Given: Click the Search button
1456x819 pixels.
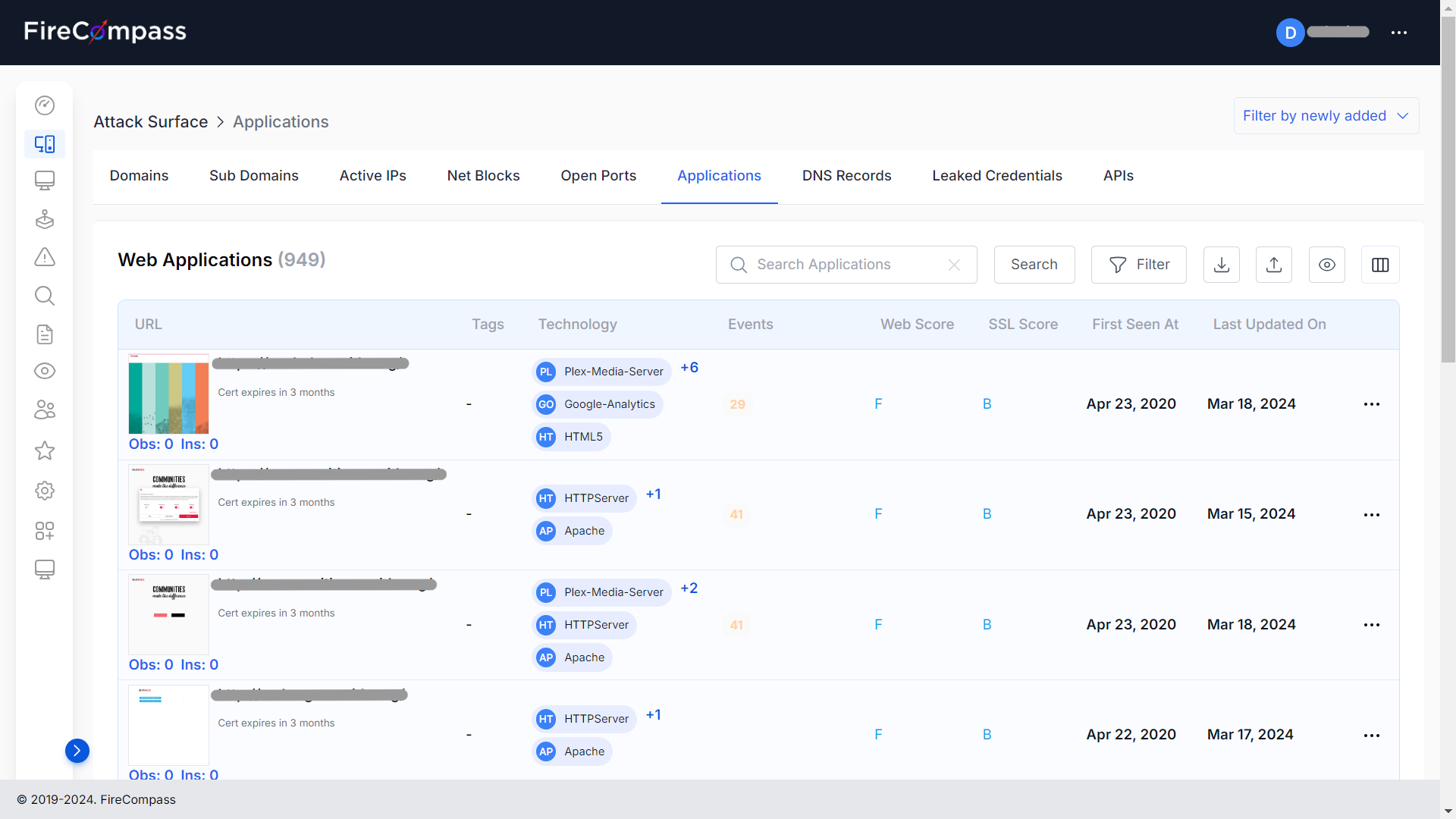Looking at the screenshot, I should pyautogui.click(x=1034, y=265).
